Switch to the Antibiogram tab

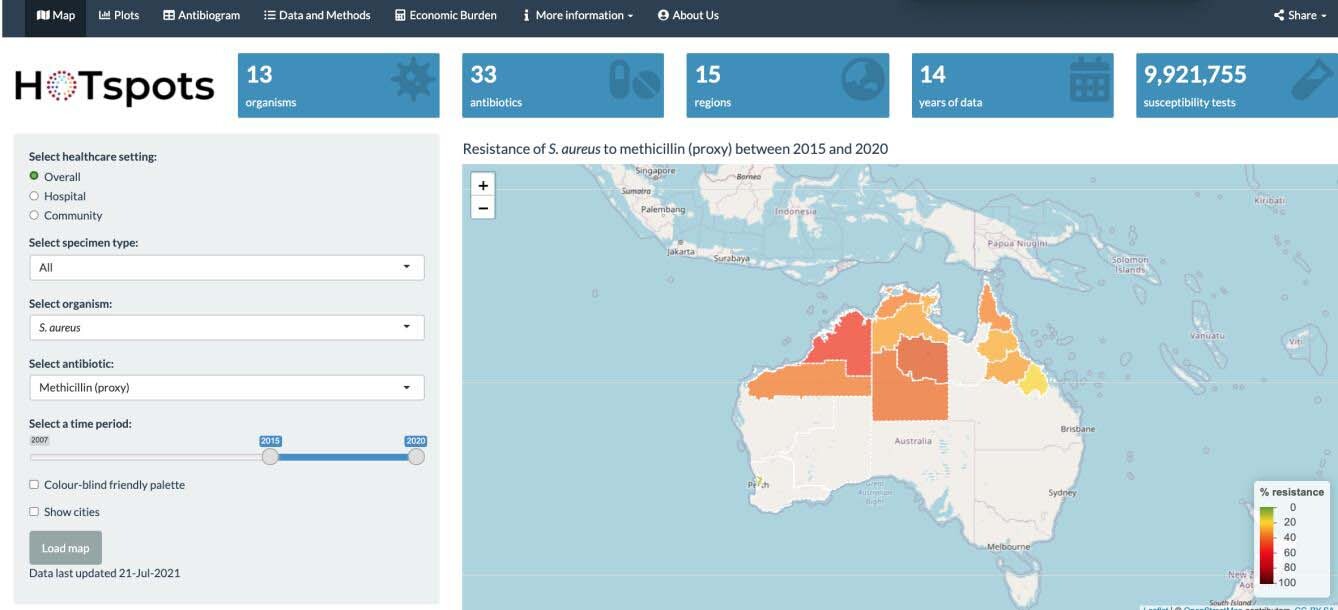tap(201, 15)
